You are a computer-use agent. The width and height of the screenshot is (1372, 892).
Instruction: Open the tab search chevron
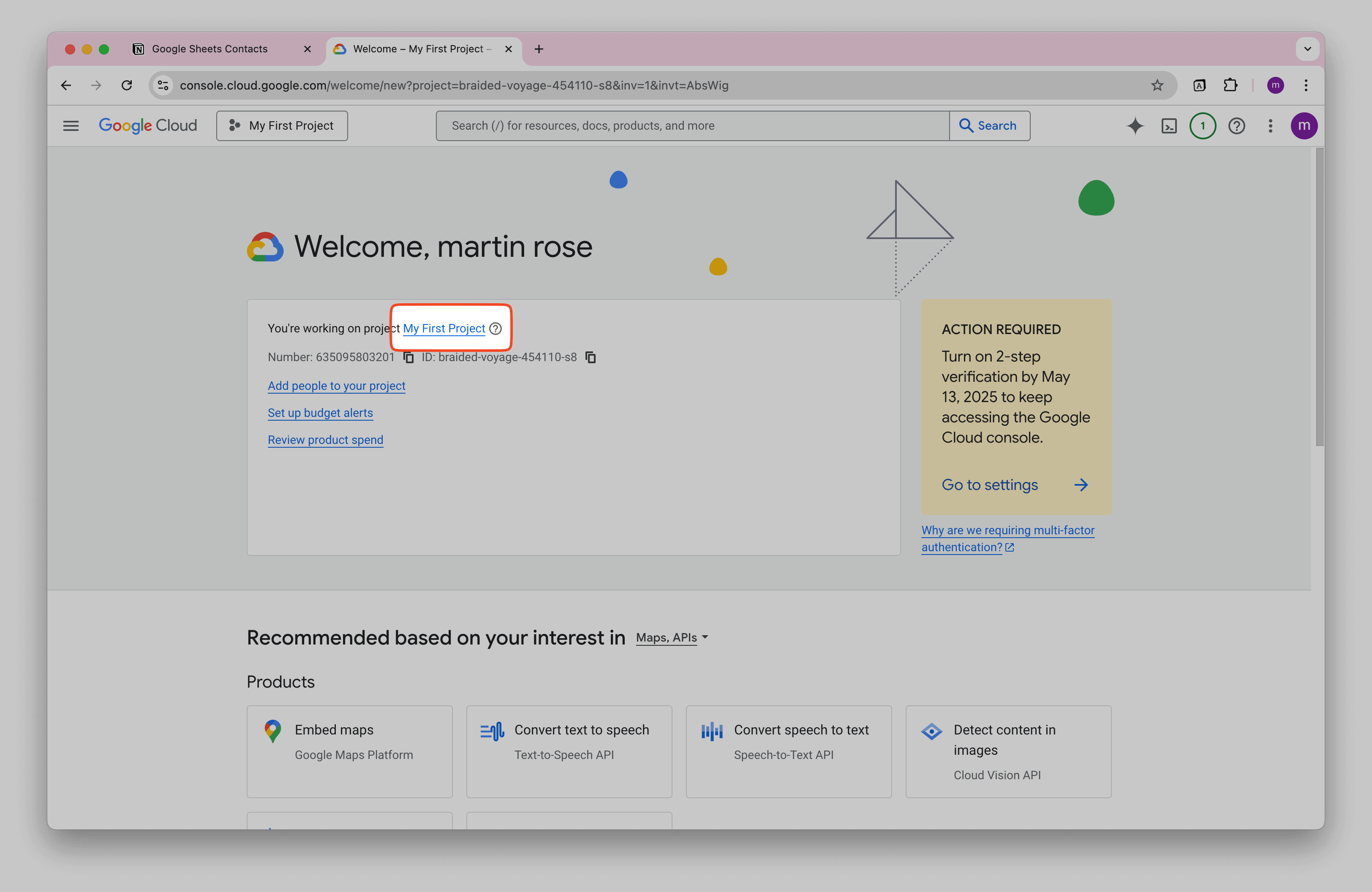[x=1307, y=49]
